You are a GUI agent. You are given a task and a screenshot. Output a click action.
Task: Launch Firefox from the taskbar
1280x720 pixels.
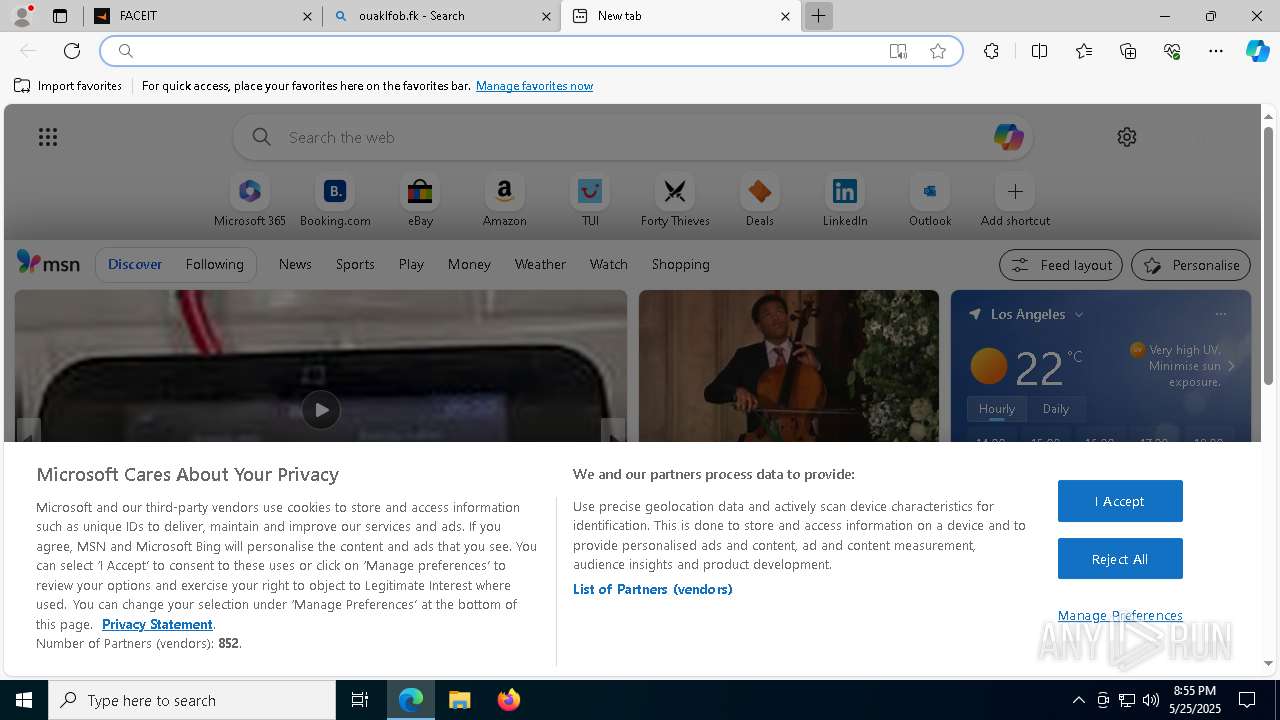pyautogui.click(x=509, y=700)
